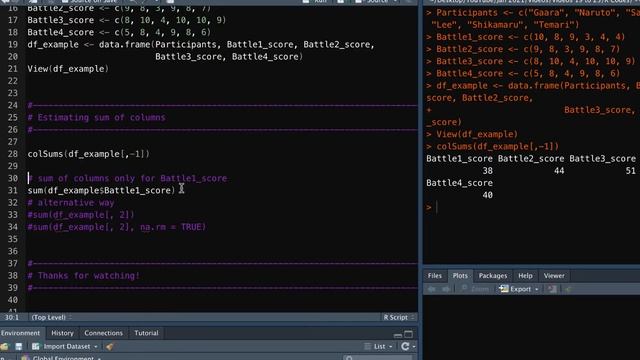
Task: Click the sum(df_example$Battle1_score) line in the editor
Action: point(101,190)
